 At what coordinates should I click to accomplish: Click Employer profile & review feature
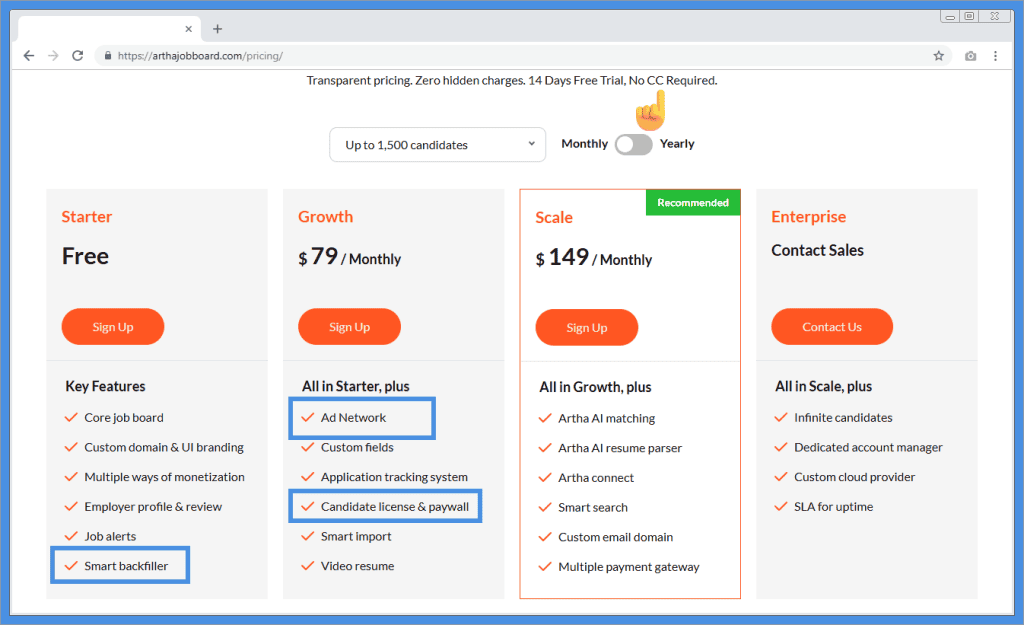click(153, 507)
